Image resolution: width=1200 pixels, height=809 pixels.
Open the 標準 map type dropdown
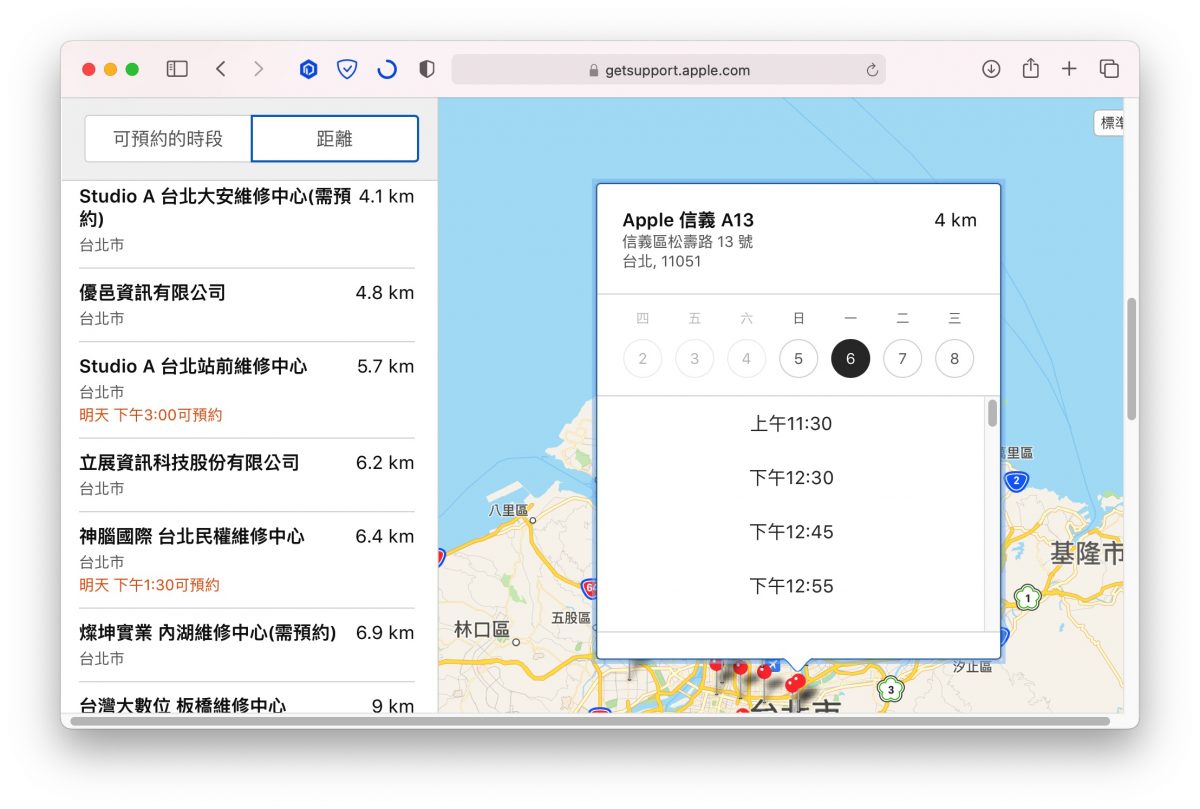1110,123
